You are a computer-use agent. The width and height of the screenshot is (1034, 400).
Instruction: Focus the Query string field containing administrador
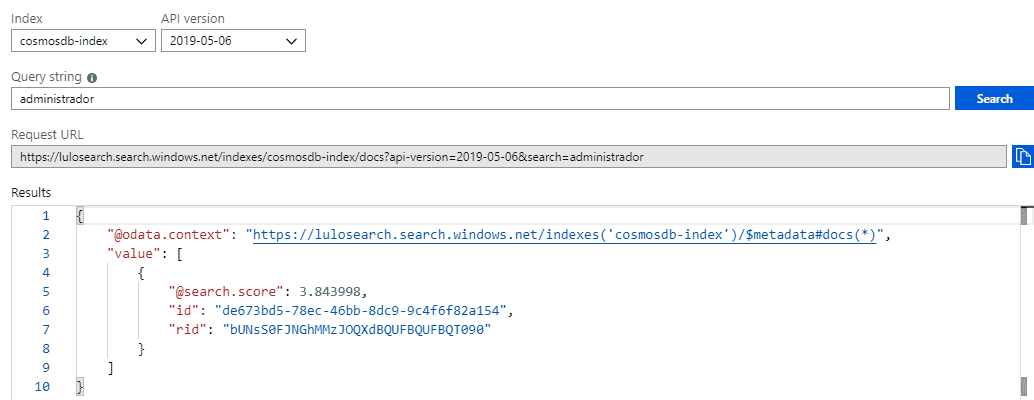click(481, 99)
